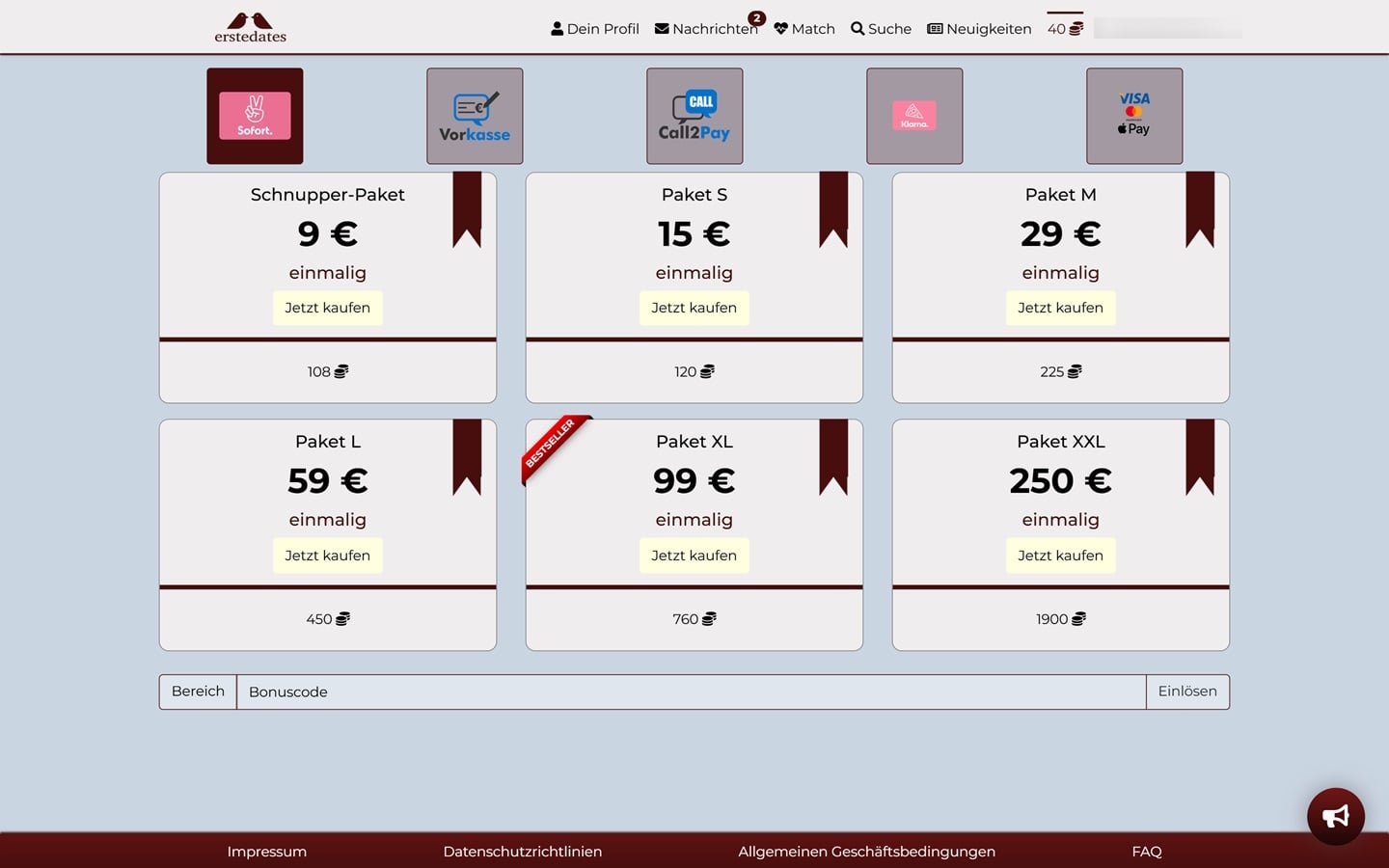
Task: Click Jetzt kaufen for Paket XL
Action: tap(694, 556)
